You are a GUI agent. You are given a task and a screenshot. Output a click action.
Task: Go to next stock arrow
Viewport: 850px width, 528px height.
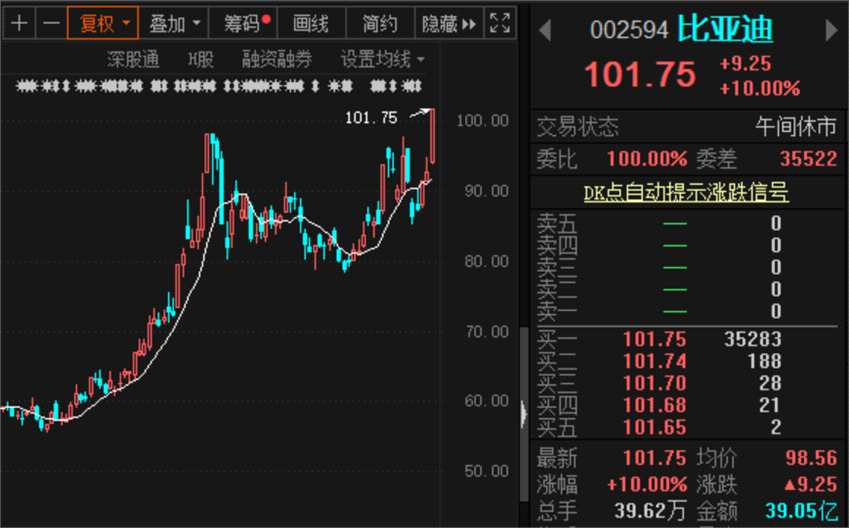pos(831,30)
